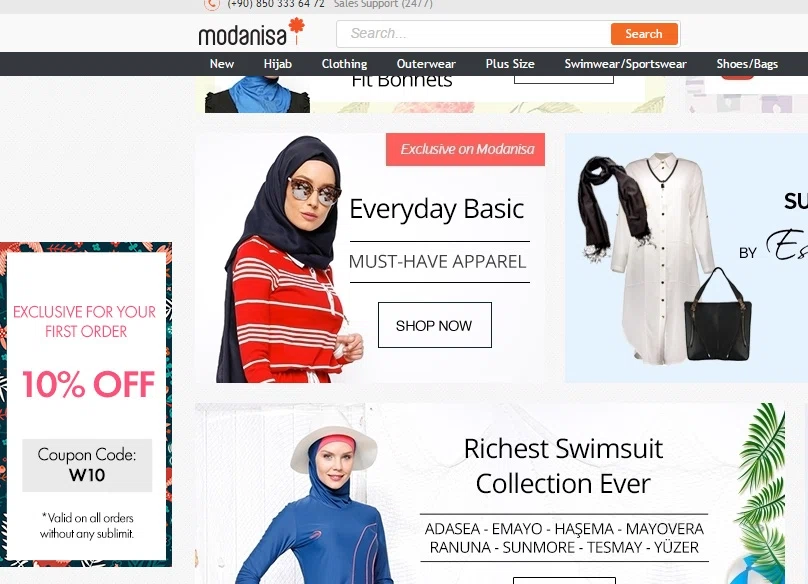Select Outerwear in the navigation bar
This screenshot has width=808, height=584.
pyautogui.click(x=426, y=64)
